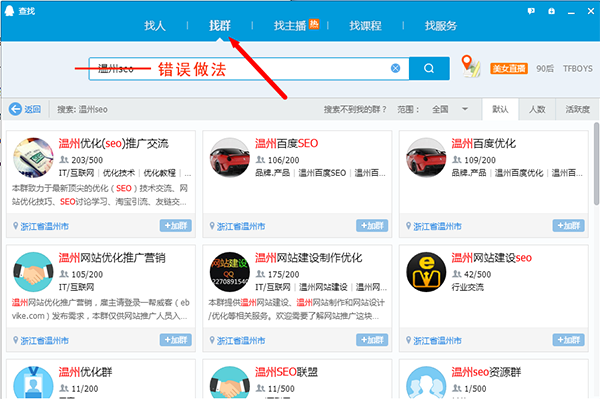The height and width of the screenshot is (399, 600).
Task: Open avatar of 温州优化群
Action: click(33, 383)
